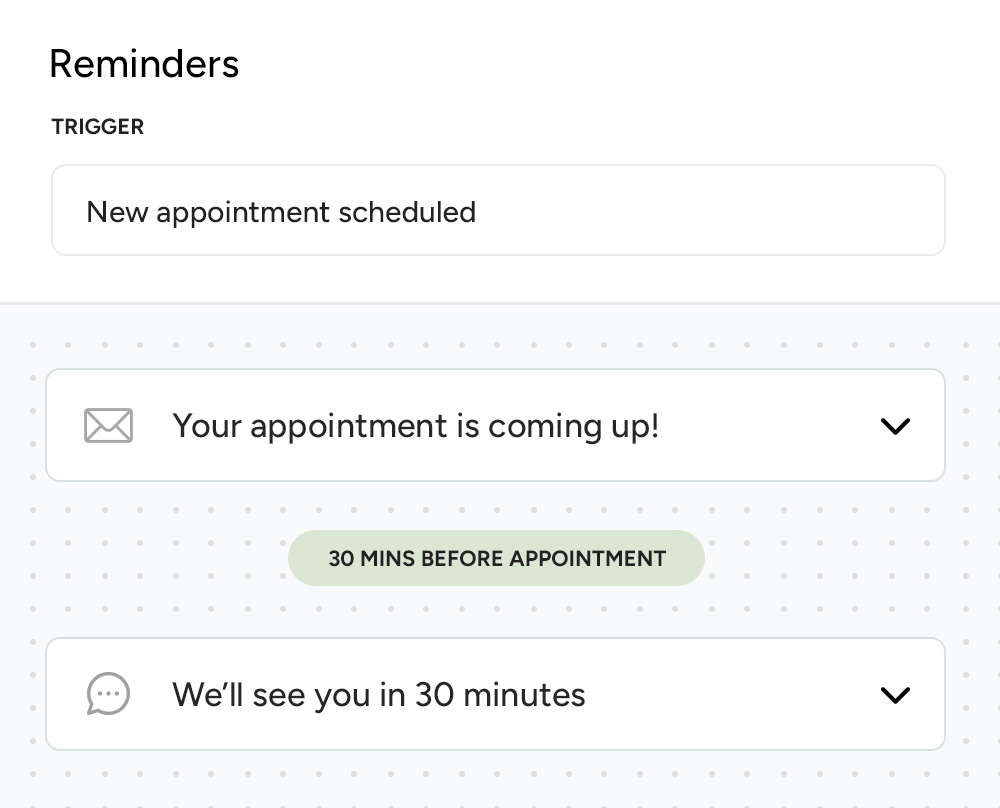
Task: Expand the "We'll see you in 30 minutes" chevron
Action: (895, 694)
